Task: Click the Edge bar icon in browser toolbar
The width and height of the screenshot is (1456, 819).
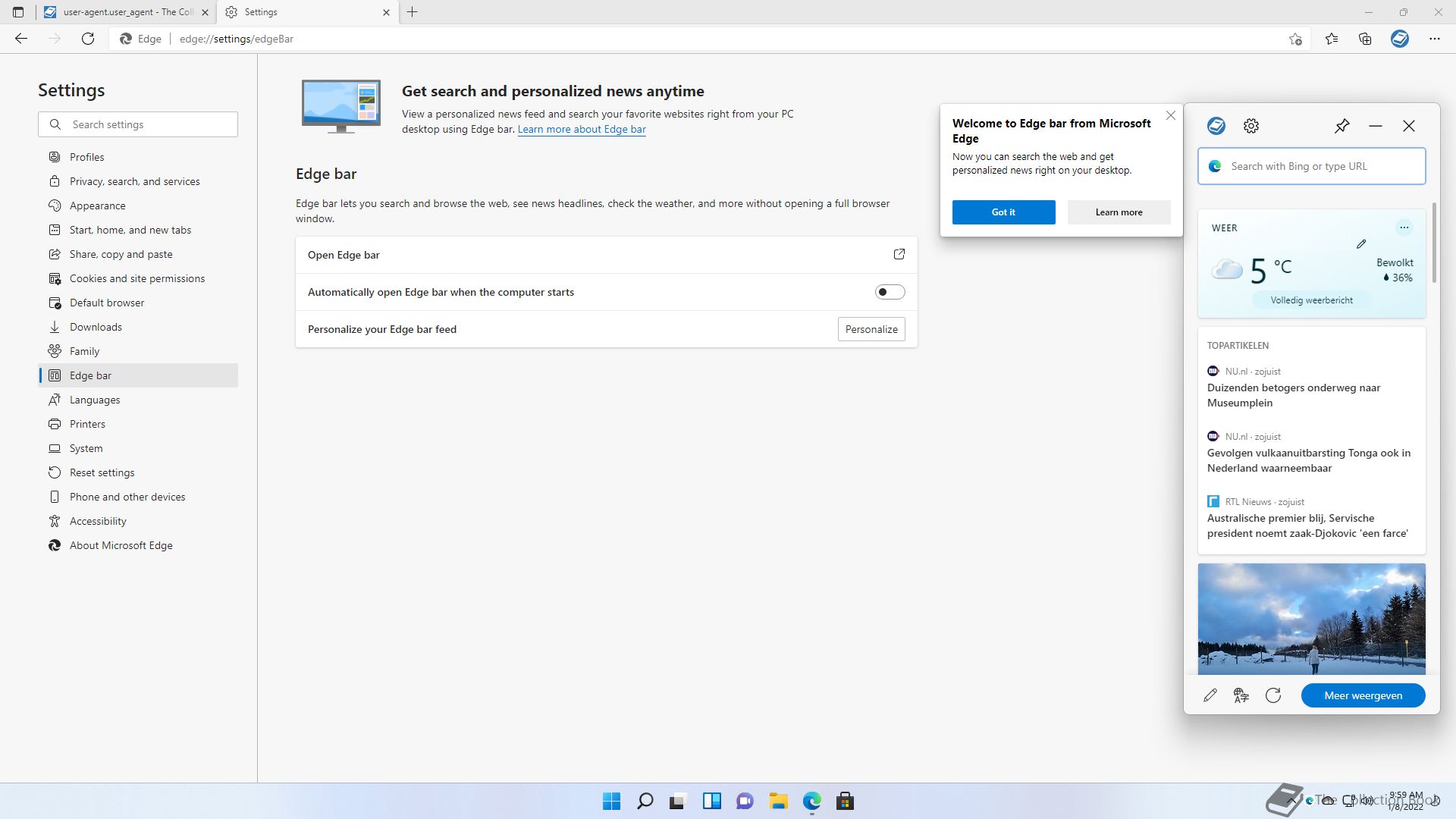Action: pyautogui.click(x=1400, y=39)
